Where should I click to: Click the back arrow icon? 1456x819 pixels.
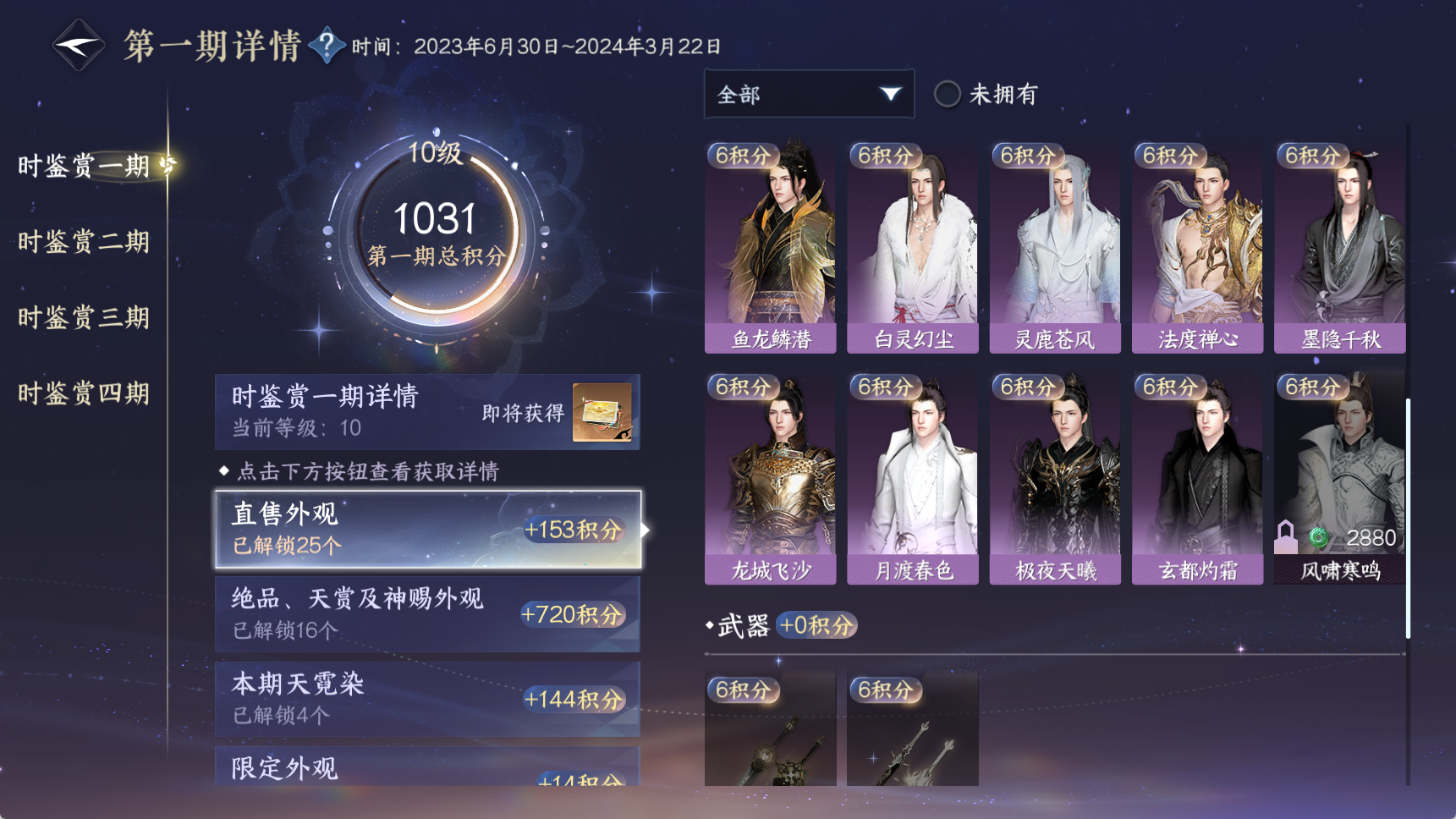pos(79,45)
